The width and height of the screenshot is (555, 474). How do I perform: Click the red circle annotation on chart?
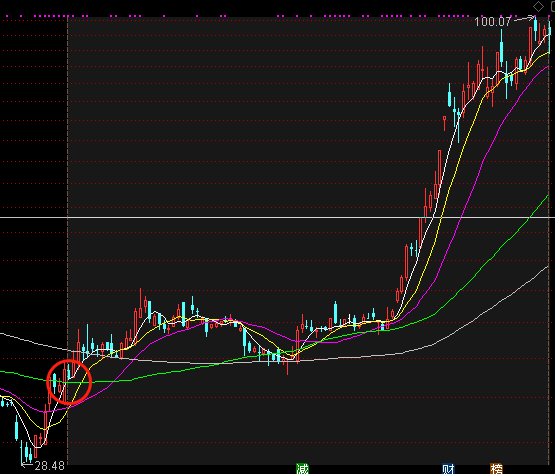(x=69, y=382)
